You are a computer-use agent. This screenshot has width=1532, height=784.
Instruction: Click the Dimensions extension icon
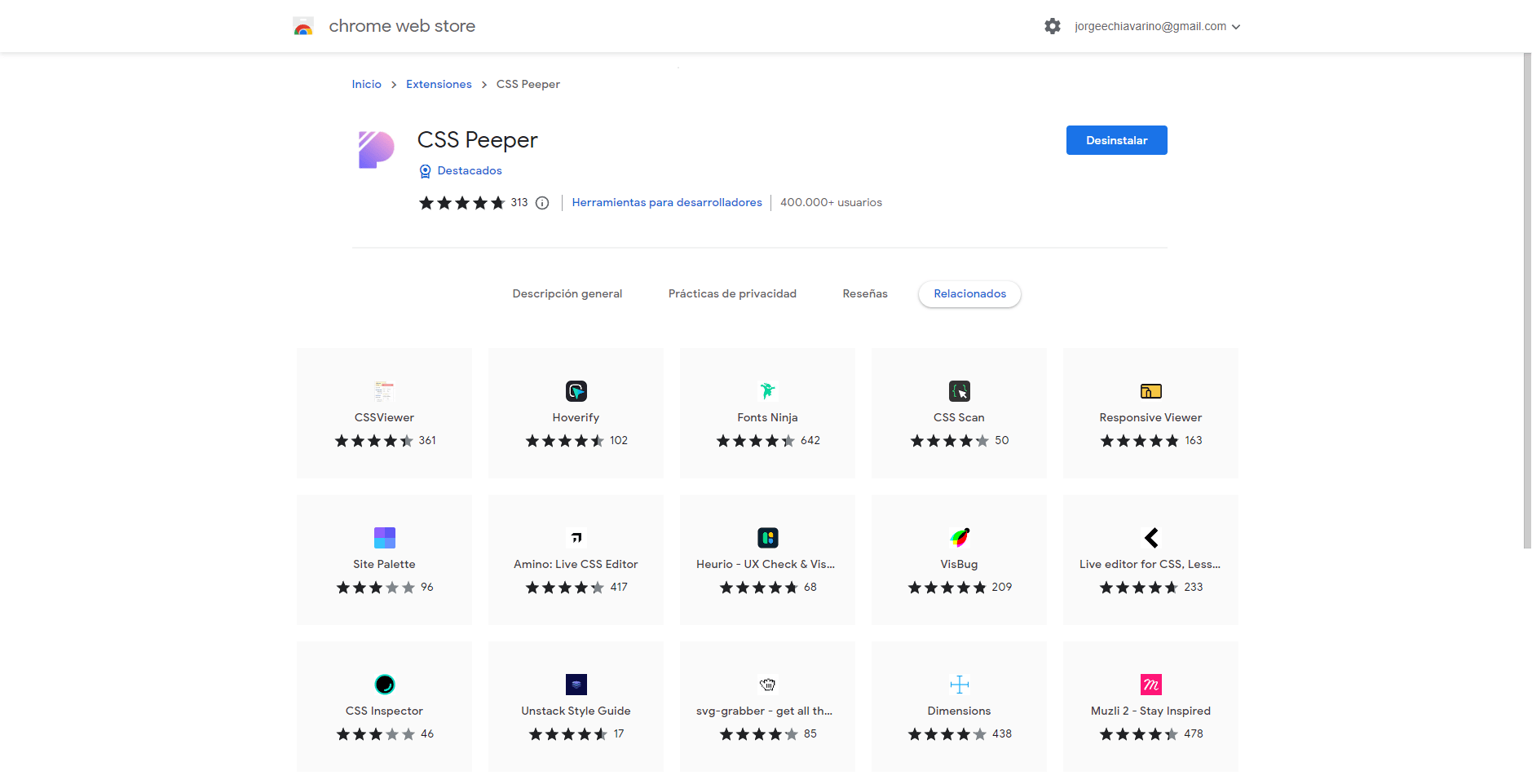(x=959, y=685)
